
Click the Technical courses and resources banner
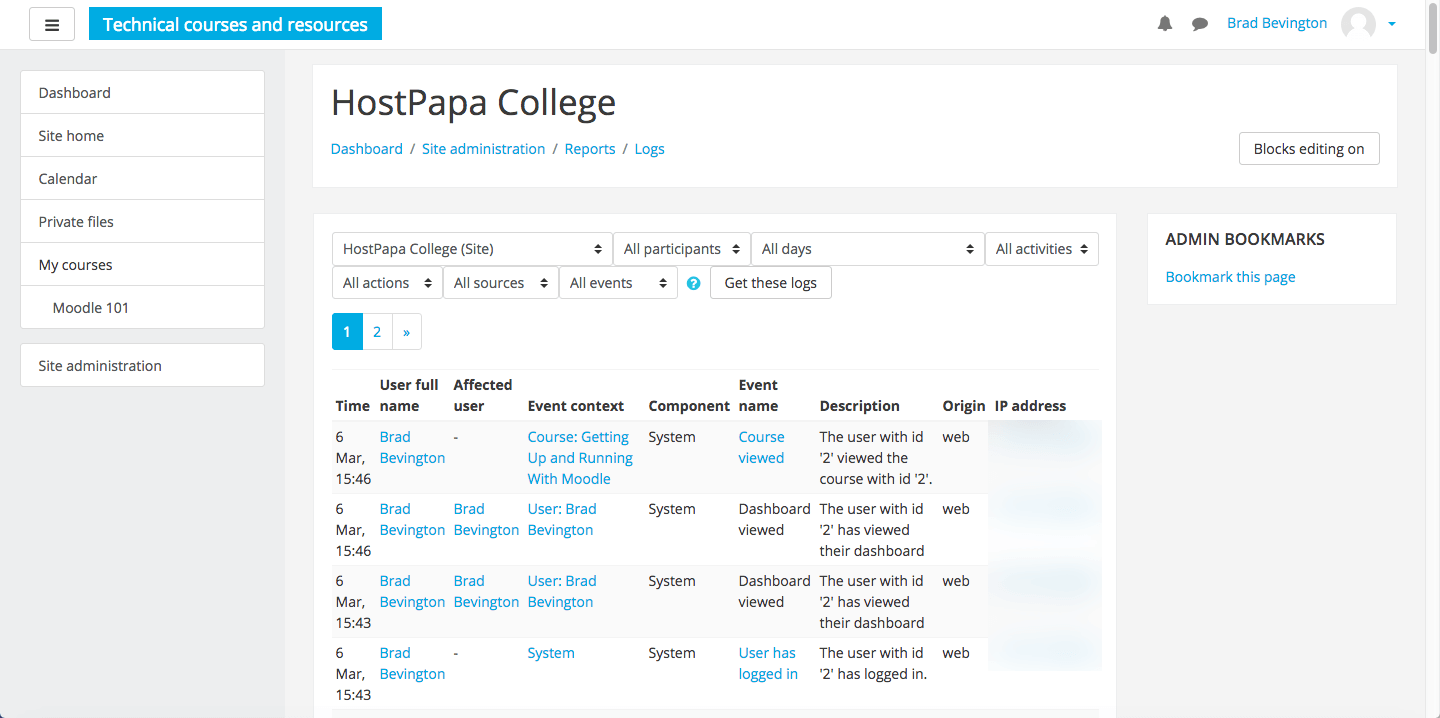[235, 24]
